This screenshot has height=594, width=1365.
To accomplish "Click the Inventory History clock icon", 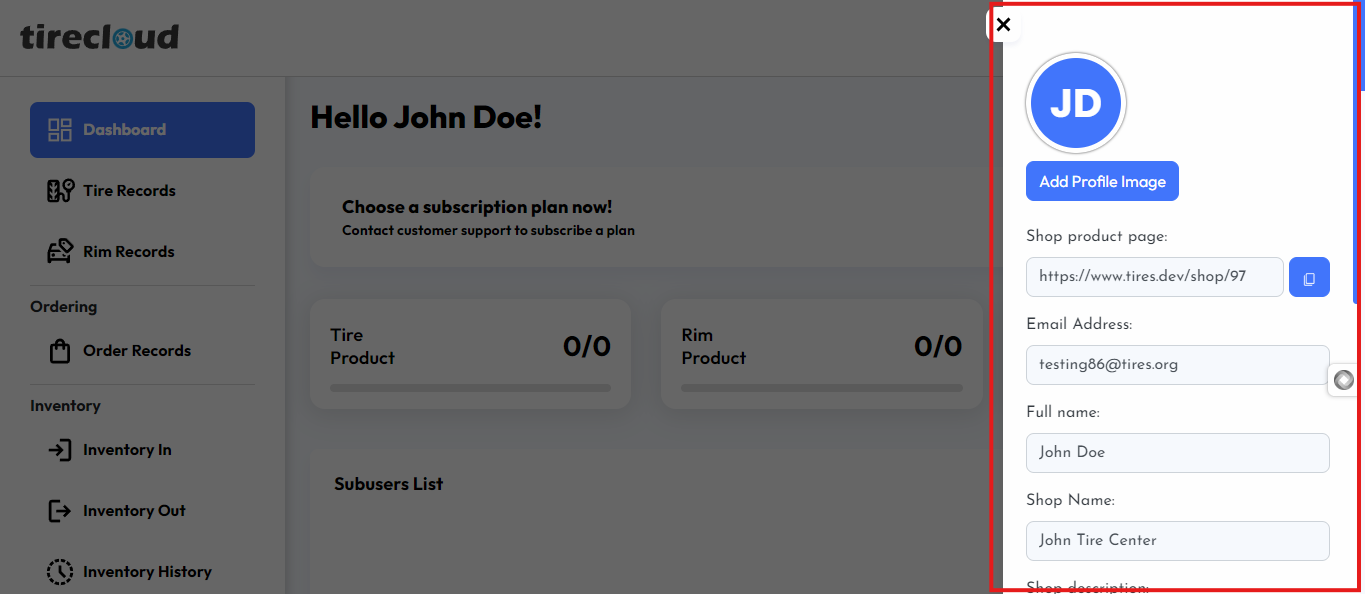I will 60,572.
